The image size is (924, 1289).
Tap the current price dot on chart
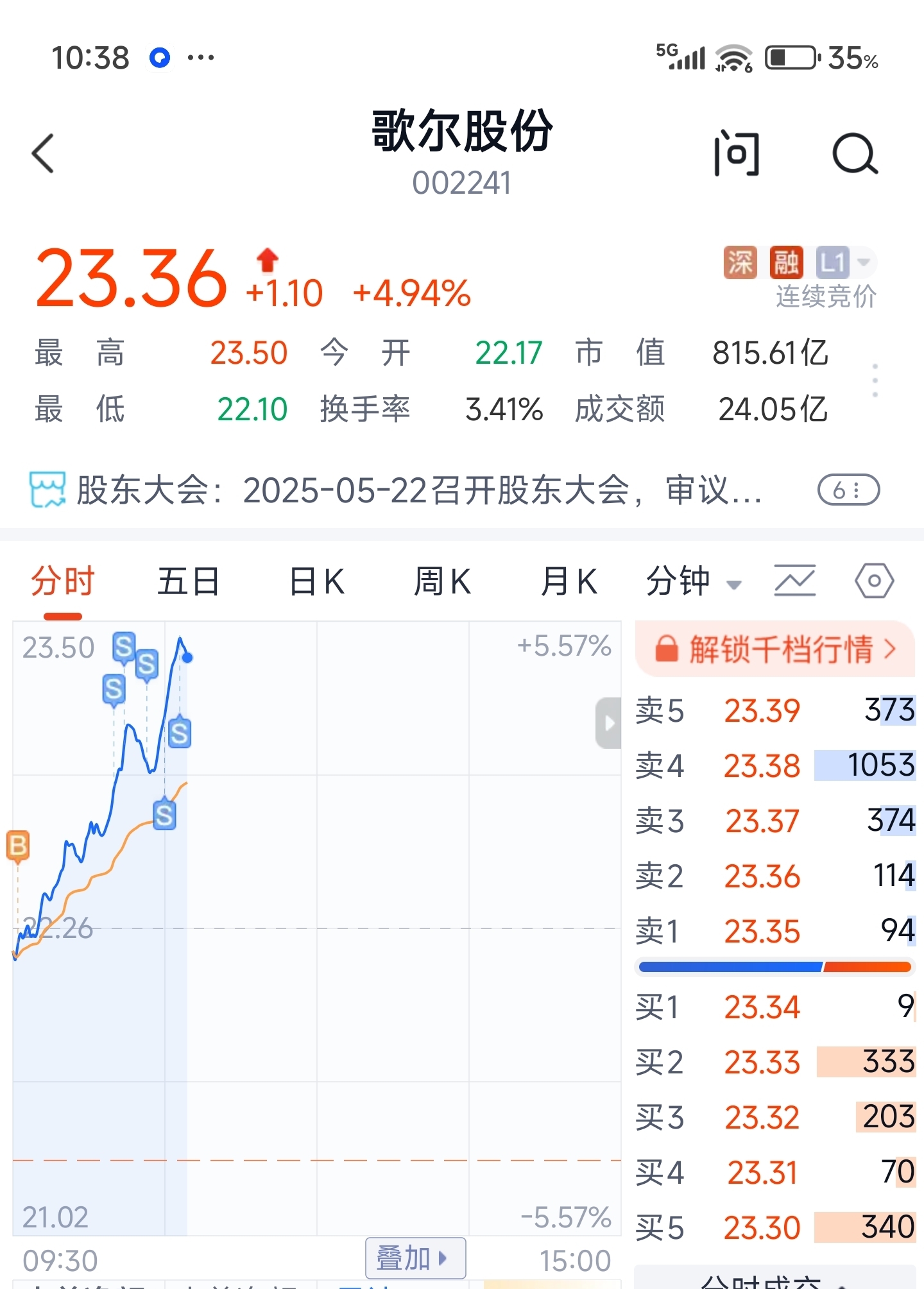[x=187, y=657]
